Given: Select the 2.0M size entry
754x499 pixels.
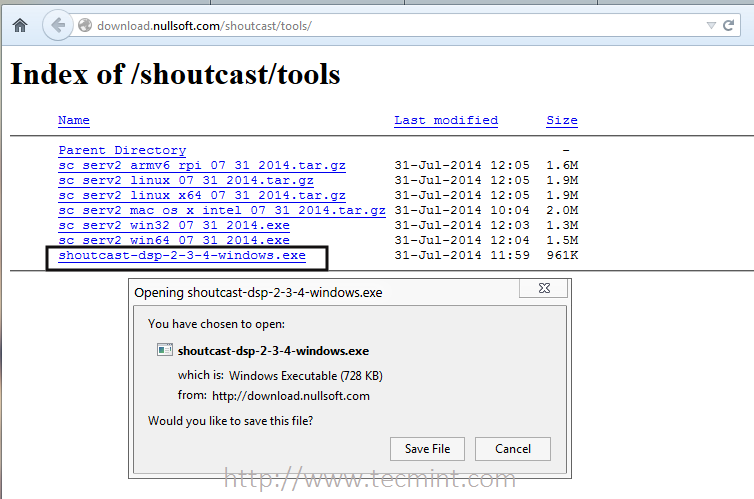Looking at the screenshot, I should (x=562, y=210).
